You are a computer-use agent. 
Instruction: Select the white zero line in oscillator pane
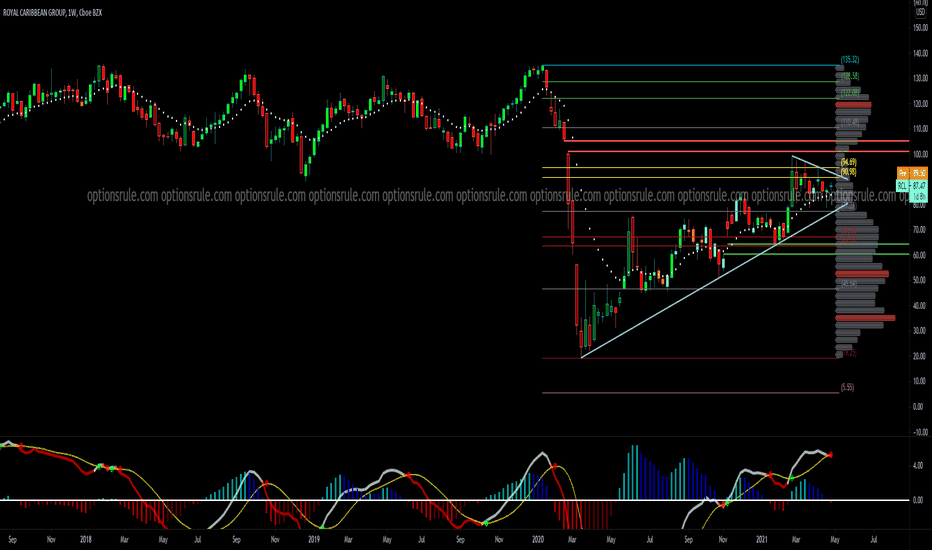pos(455,500)
